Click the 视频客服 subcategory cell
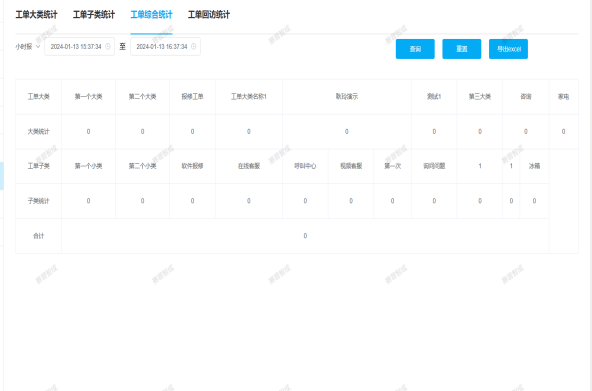This screenshot has height=391, width=592. 351,166
